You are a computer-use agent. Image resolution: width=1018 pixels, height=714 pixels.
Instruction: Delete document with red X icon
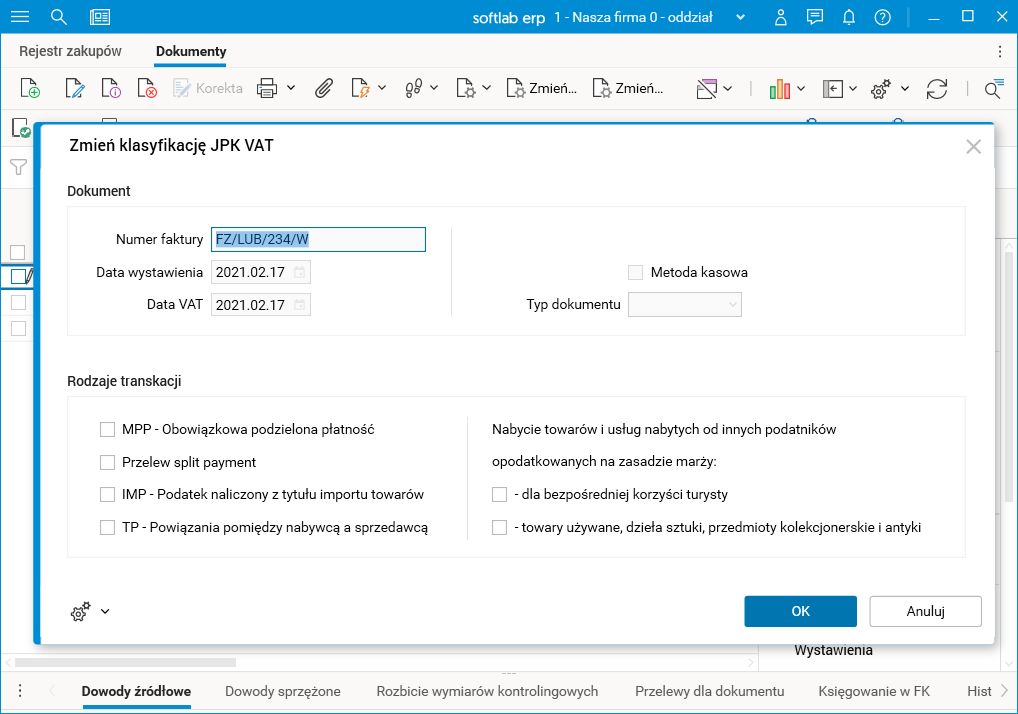tap(147, 88)
